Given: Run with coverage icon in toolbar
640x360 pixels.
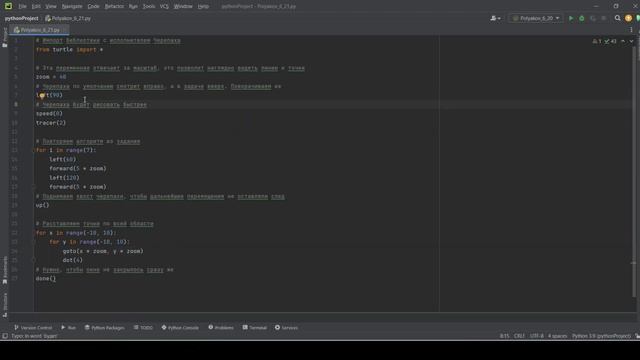Looking at the screenshot, I should tap(593, 18).
